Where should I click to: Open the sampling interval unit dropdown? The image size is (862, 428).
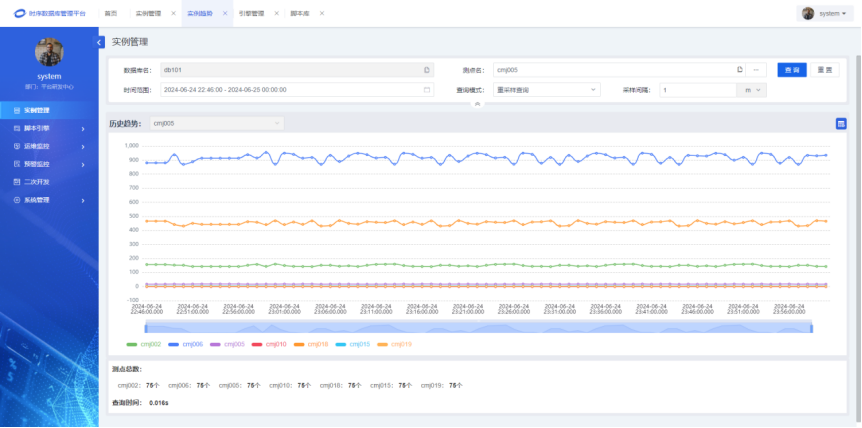[x=751, y=89]
